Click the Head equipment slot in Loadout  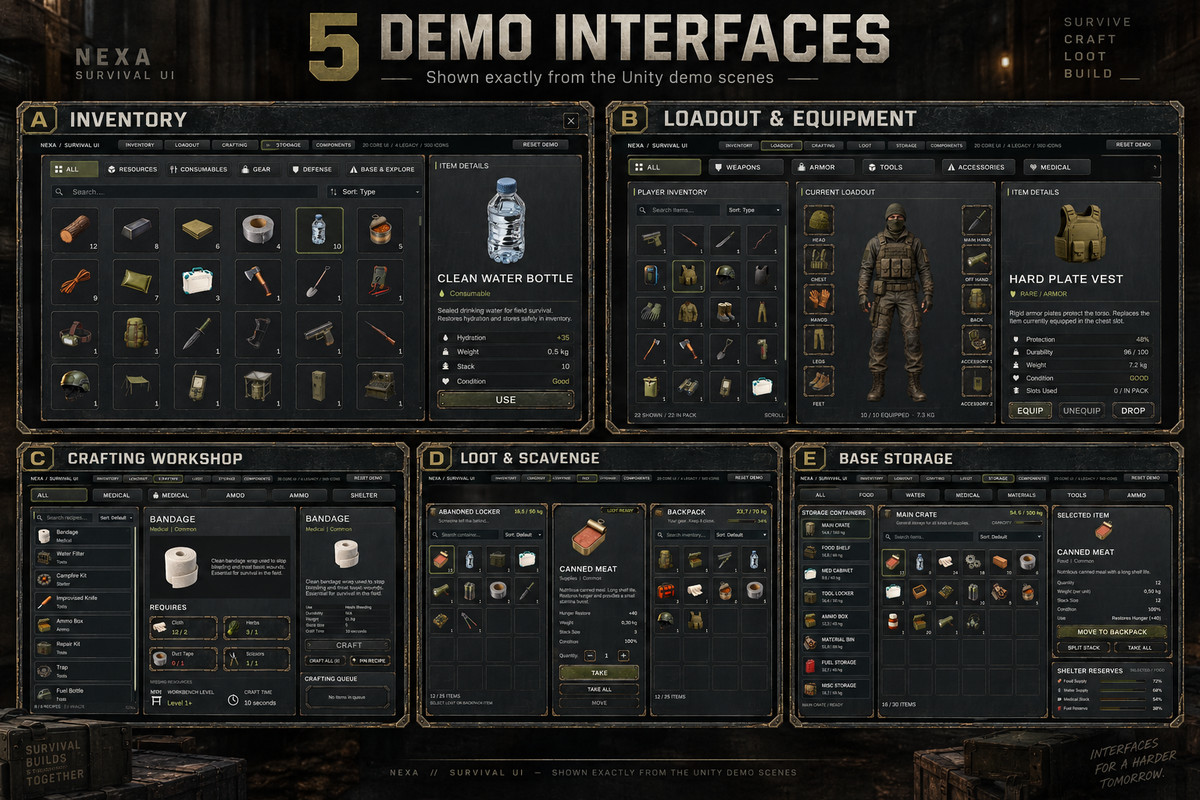click(x=819, y=222)
